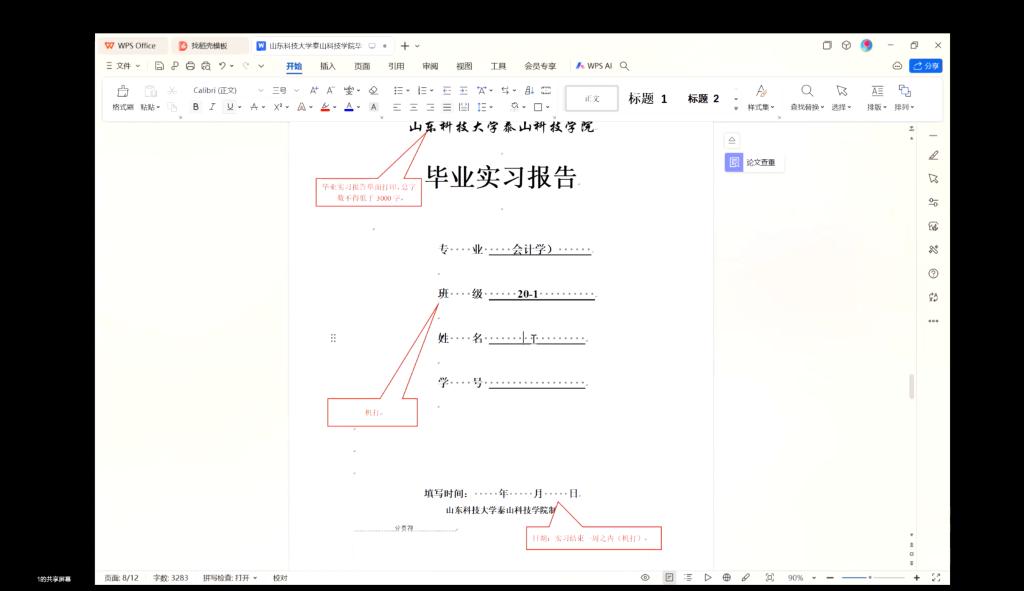Screen dimensions: 1024x591
Task: Click the cursor select icon in right sidebar
Action: [x=933, y=178]
